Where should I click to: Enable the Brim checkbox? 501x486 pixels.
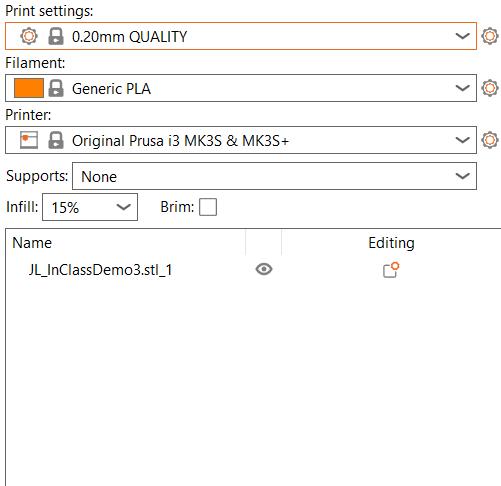coord(208,207)
